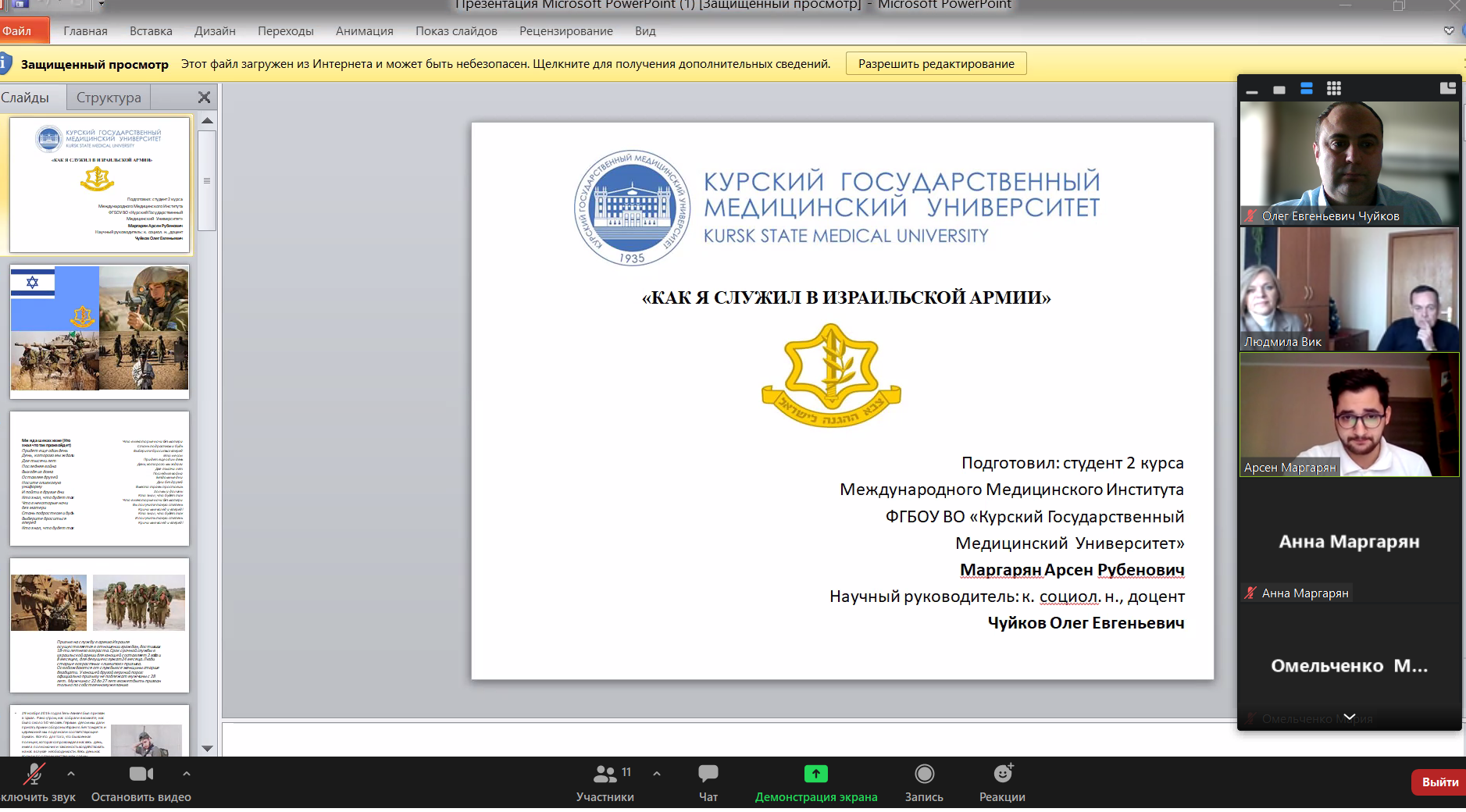Image resolution: width=1466 pixels, height=812 pixels.
Task: Switch Zoom video panel to grid view
Action: click(1334, 89)
